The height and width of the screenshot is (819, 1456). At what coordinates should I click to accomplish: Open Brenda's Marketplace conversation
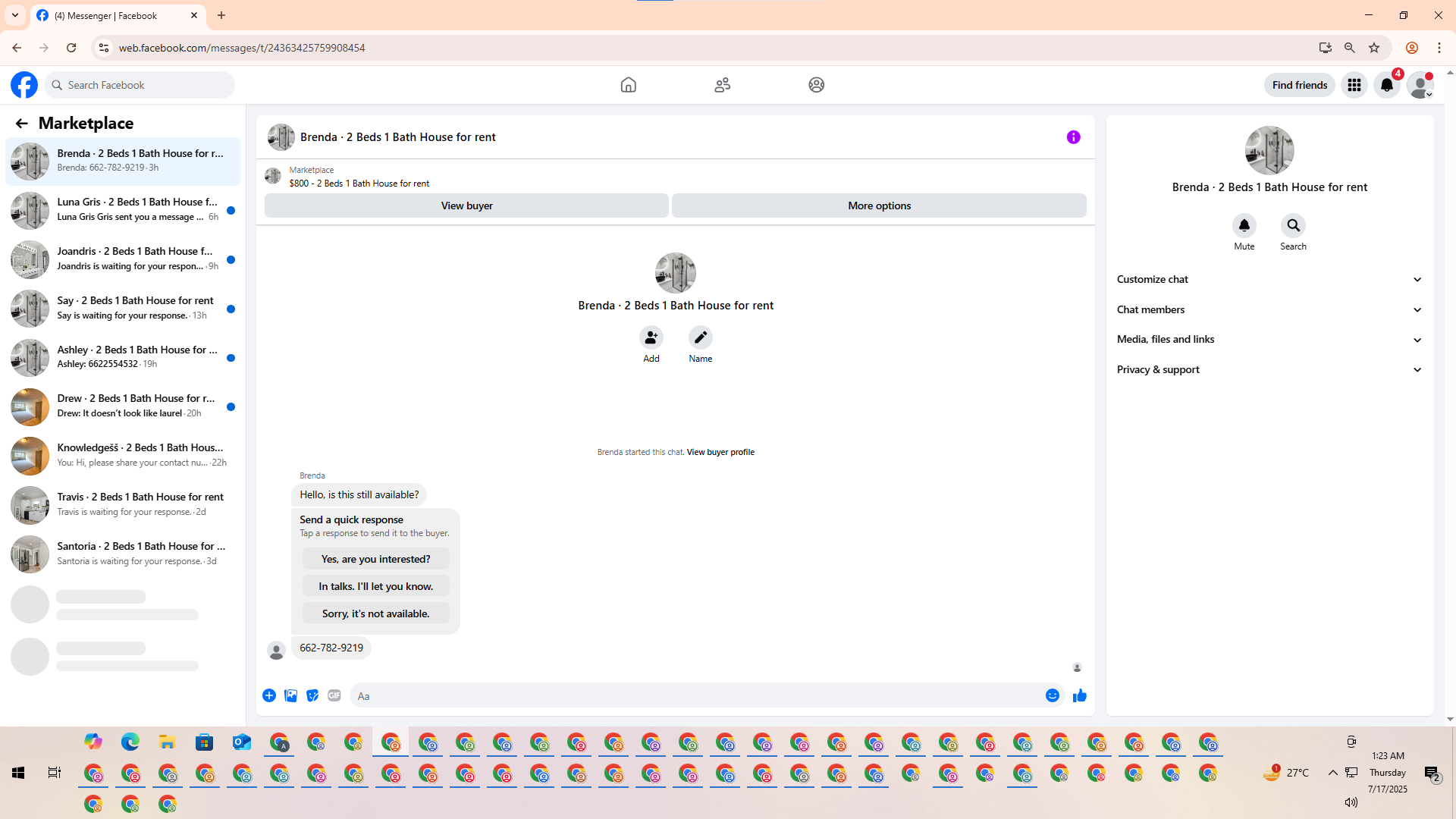[x=123, y=161]
